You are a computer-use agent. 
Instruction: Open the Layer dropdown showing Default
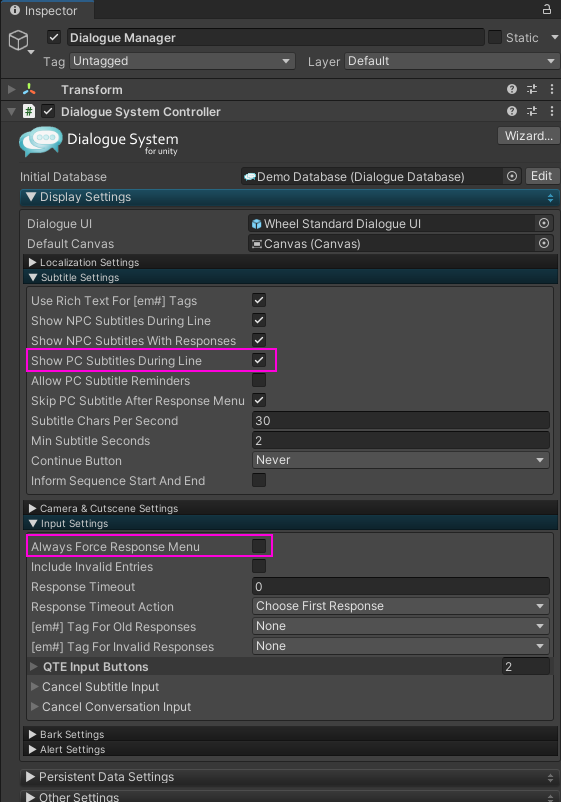click(452, 61)
